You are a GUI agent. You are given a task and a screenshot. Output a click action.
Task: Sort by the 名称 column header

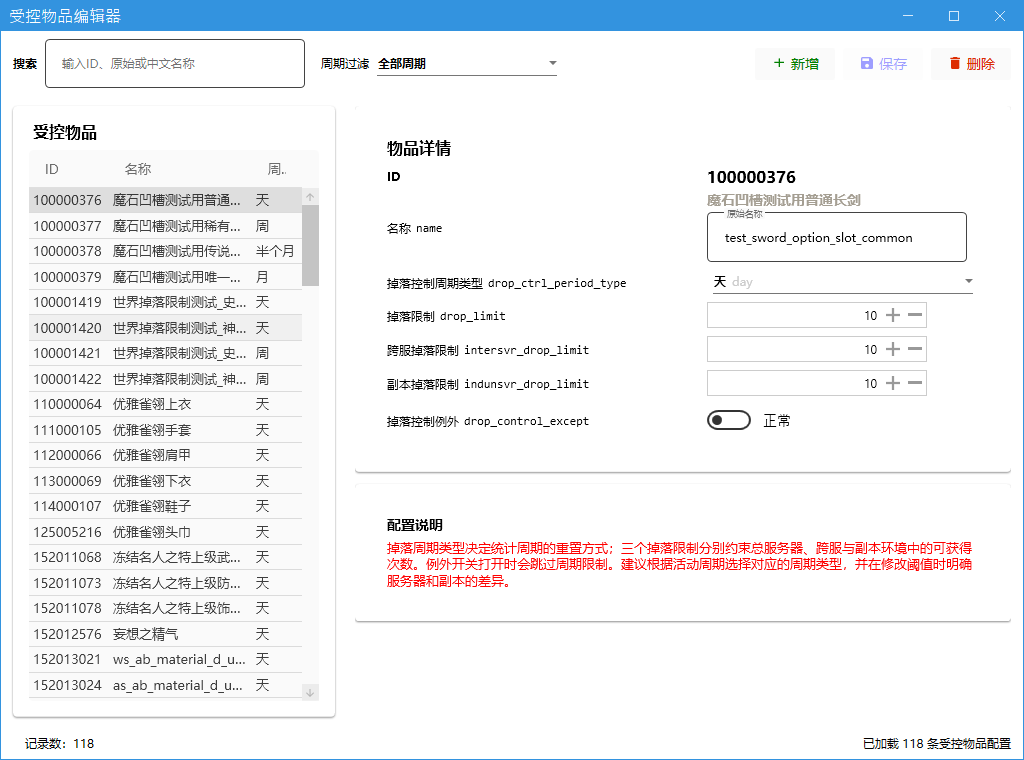[x=138, y=169]
